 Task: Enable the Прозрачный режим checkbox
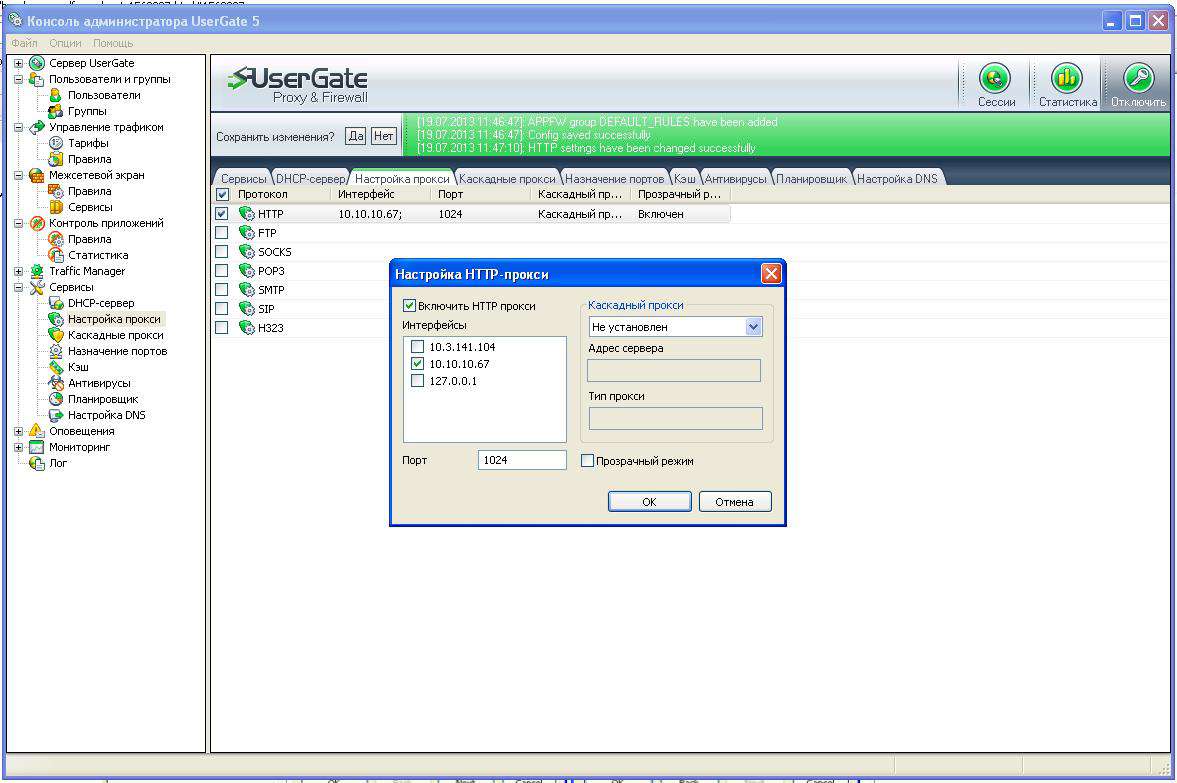pos(588,461)
